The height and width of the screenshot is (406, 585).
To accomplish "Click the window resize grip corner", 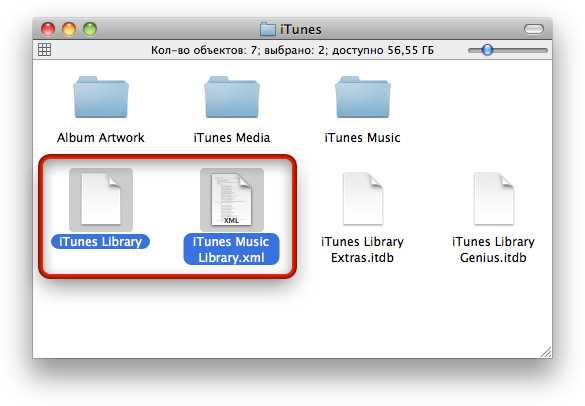I will click(x=546, y=352).
